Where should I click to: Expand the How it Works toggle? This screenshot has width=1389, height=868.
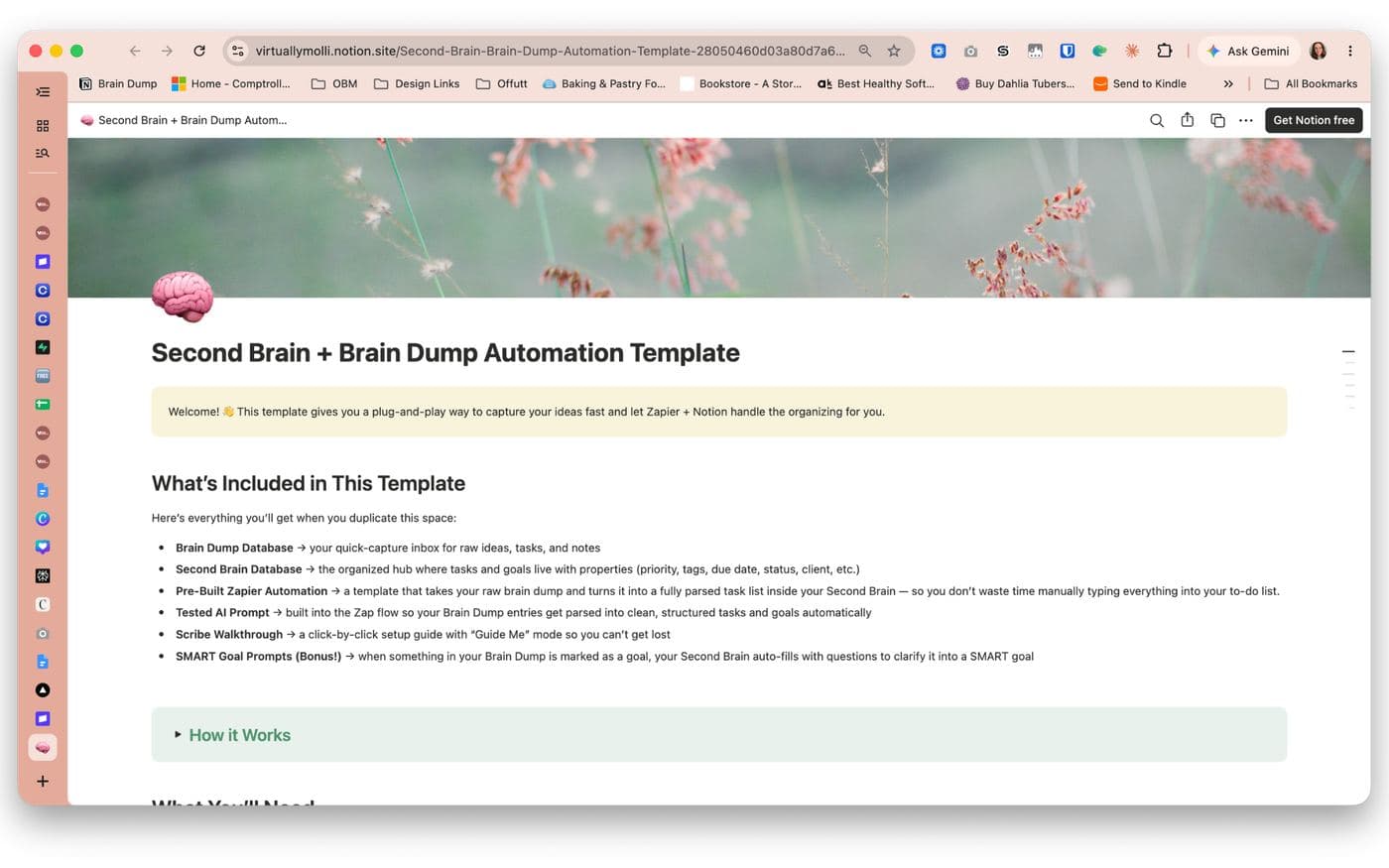pyautogui.click(x=179, y=735)
